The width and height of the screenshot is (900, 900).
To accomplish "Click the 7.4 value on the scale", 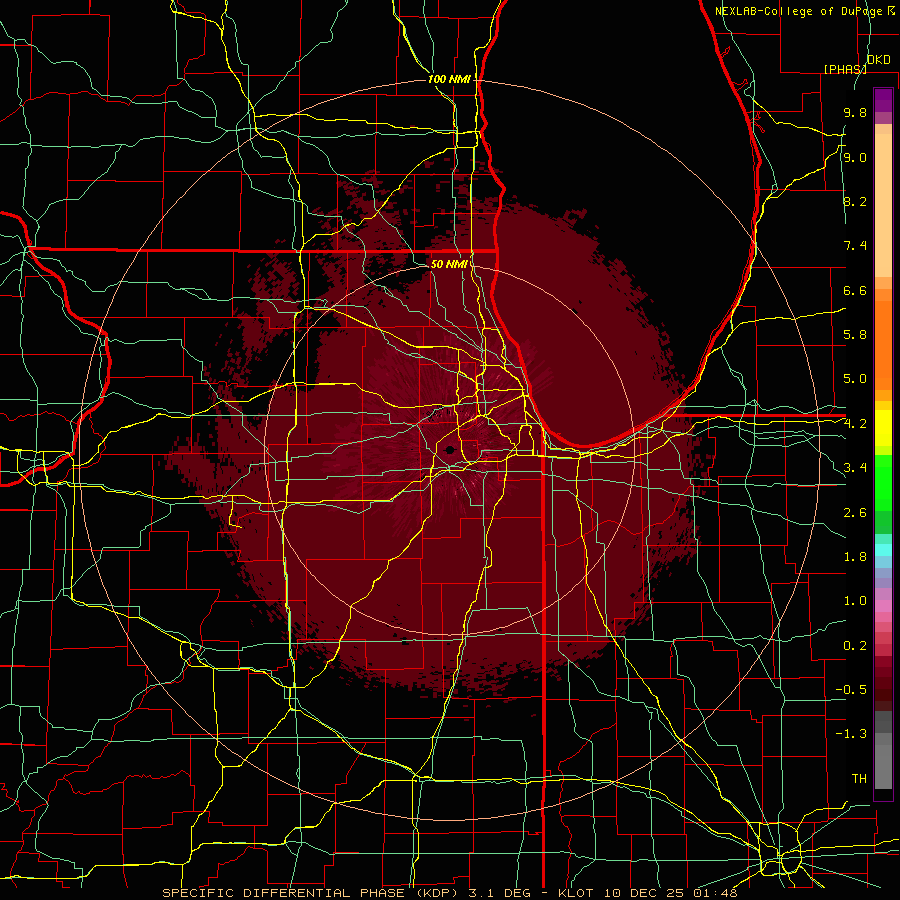I will point(855,246).
